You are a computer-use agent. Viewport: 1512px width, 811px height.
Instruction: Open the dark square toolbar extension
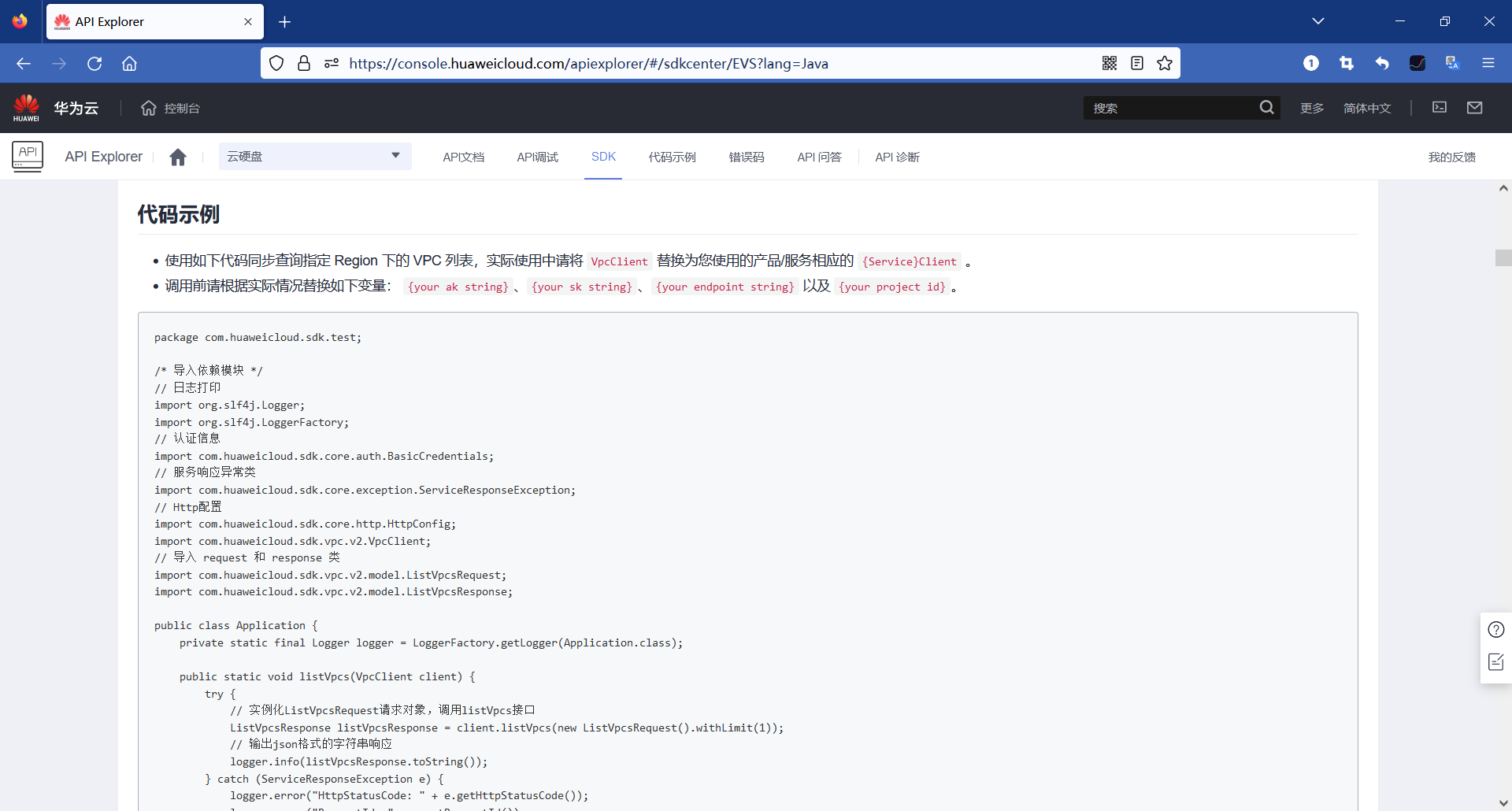point(1417,64)
